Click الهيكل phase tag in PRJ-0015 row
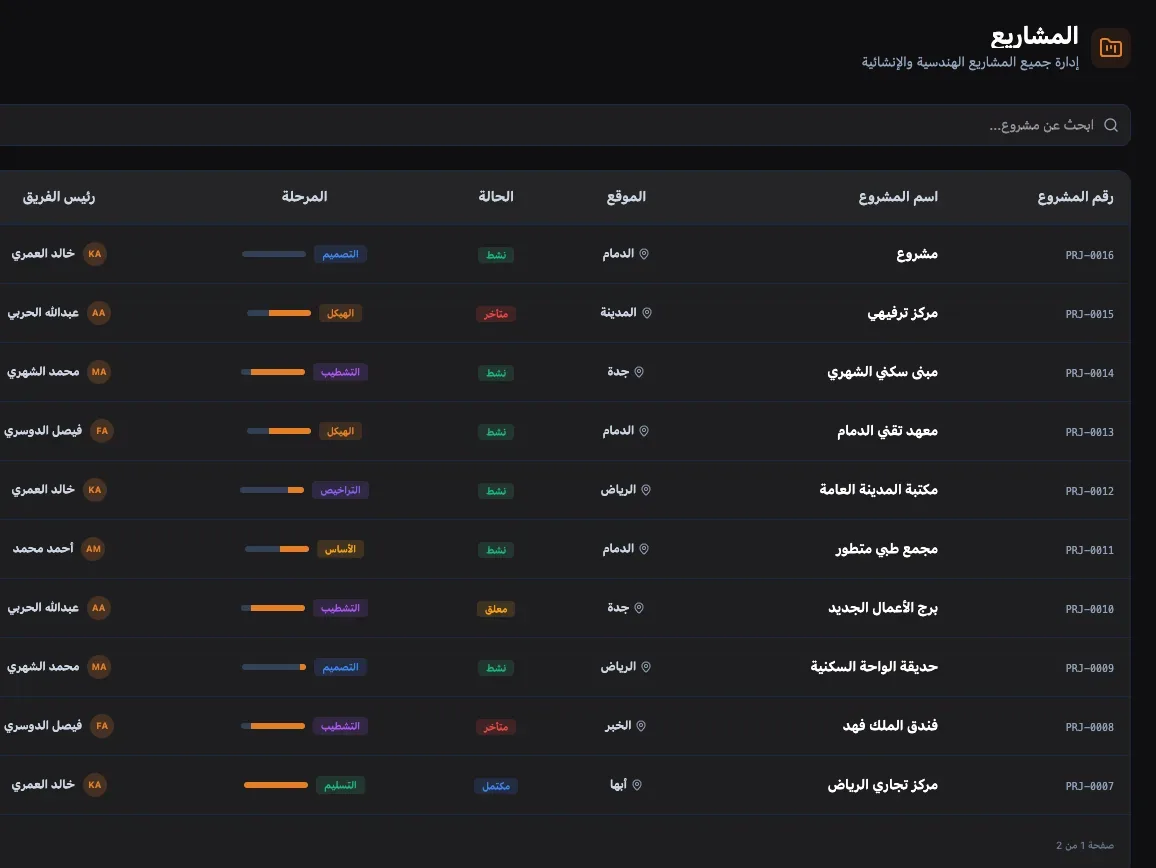This screenshot has height=868, width=1156. click(x=340, y=313)
